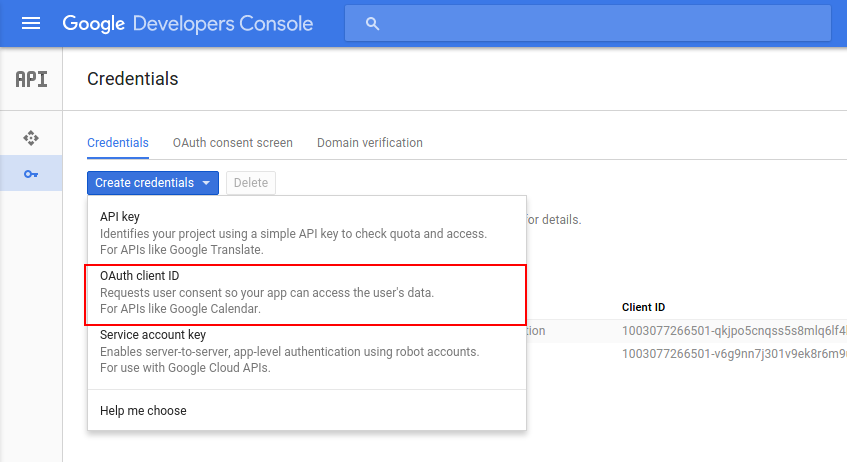Select the key icon in sidebar
Screen dimensions: 847x462
31,174
